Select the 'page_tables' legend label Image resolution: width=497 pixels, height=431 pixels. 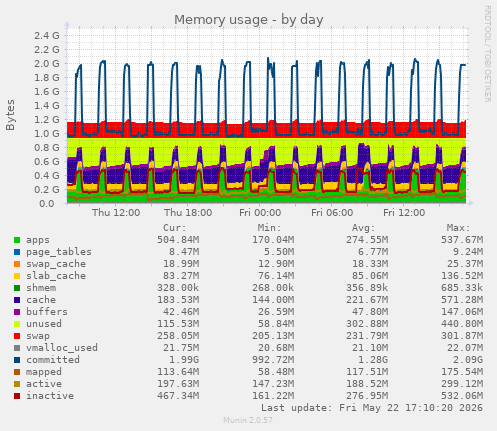point(59,252)
